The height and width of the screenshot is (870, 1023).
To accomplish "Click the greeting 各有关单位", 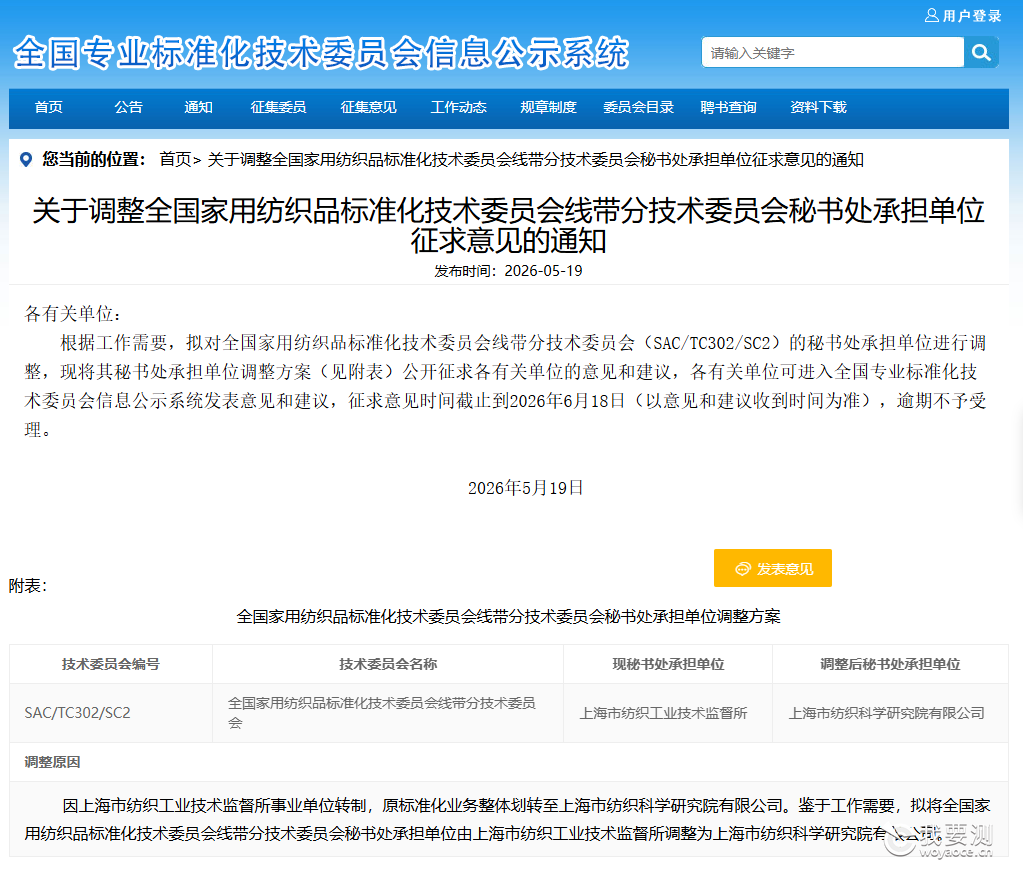I will (x=72, y=314).
